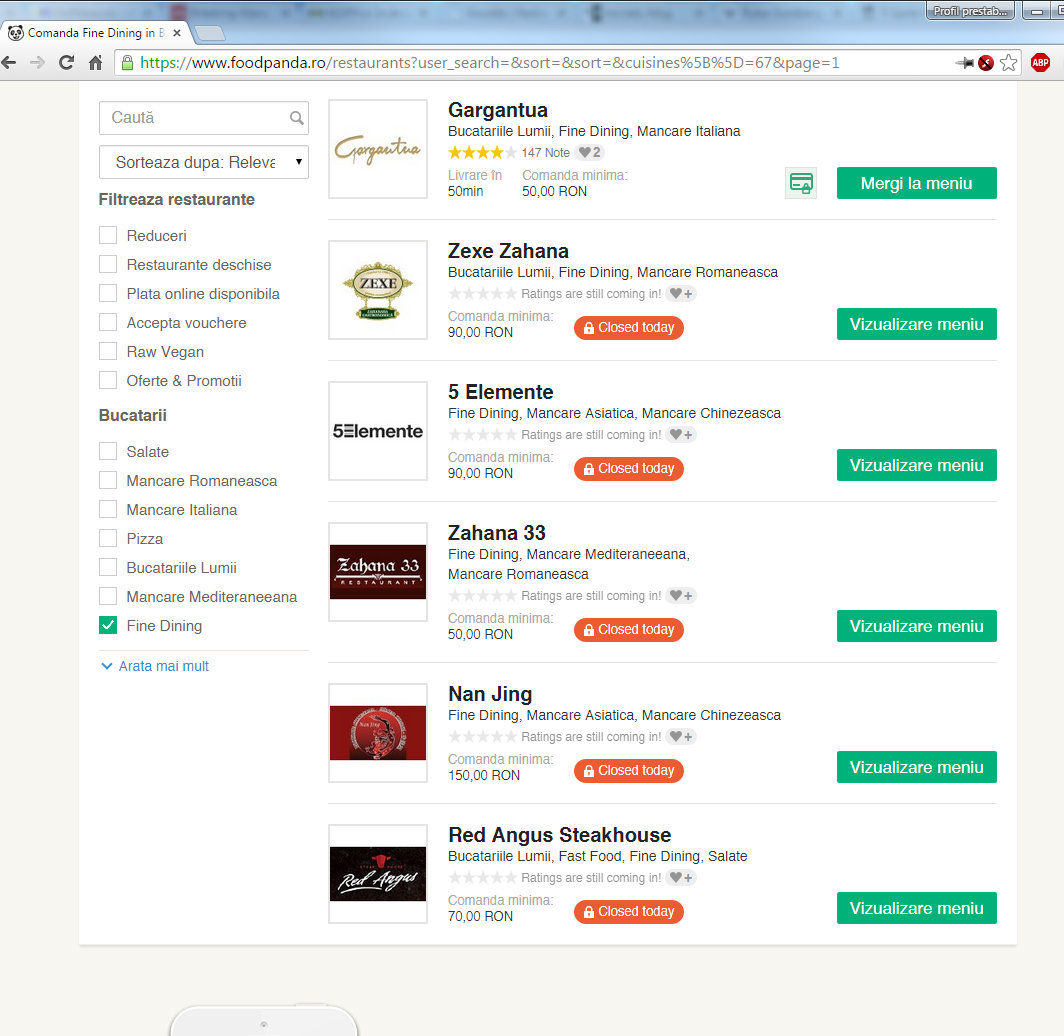
Task: View the Red Angus Steakhouse menu
Action: point(916,908)
